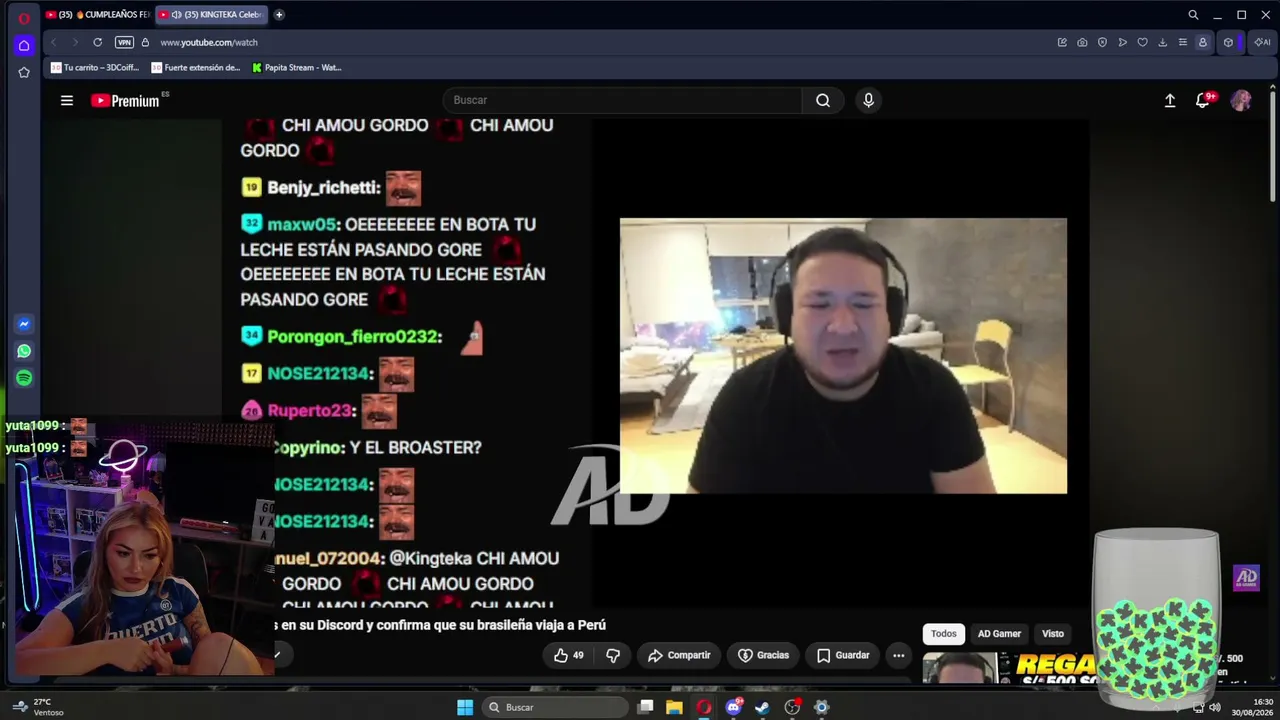Open the YouTube account avatar menu
This screenshot has width=1280, height=720.
[1241, 100]
